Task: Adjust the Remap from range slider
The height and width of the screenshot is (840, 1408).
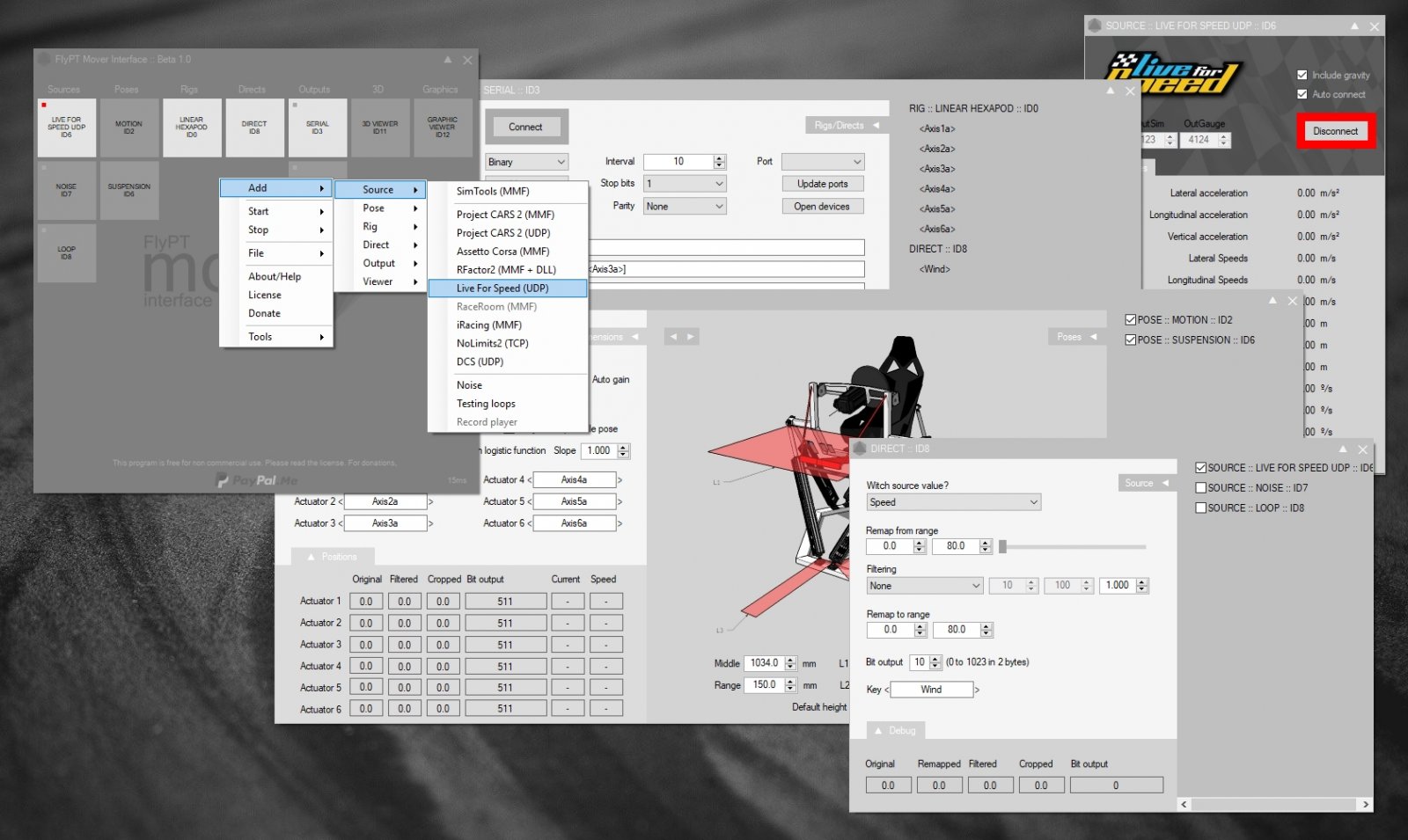Action: (1002, 547)
